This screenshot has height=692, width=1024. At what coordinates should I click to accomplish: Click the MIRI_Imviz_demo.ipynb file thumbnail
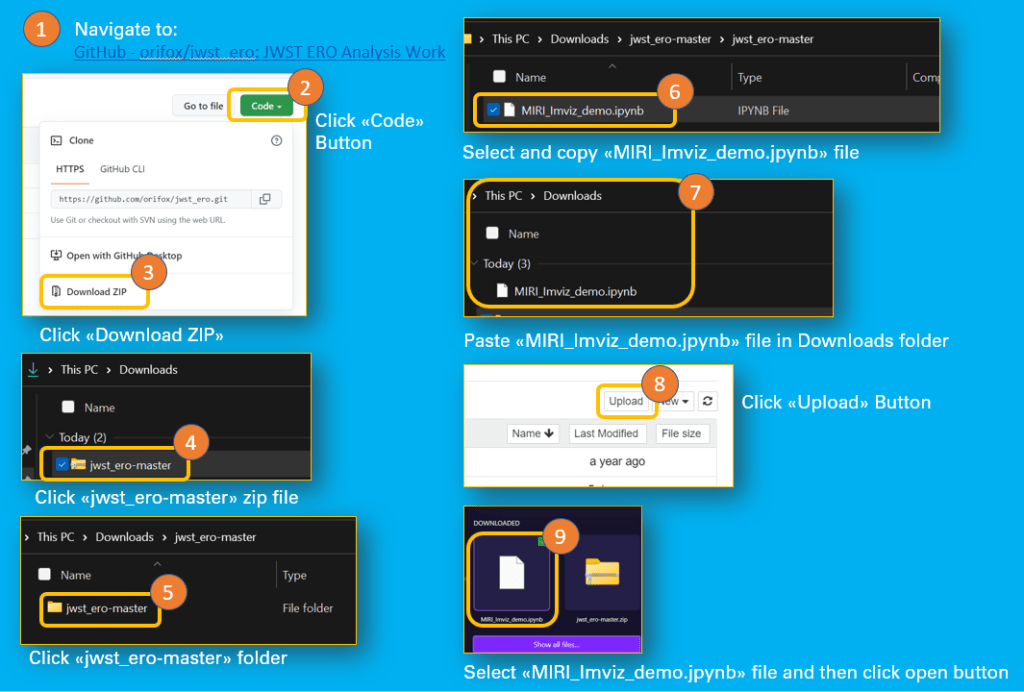click(x=511, y=570)
